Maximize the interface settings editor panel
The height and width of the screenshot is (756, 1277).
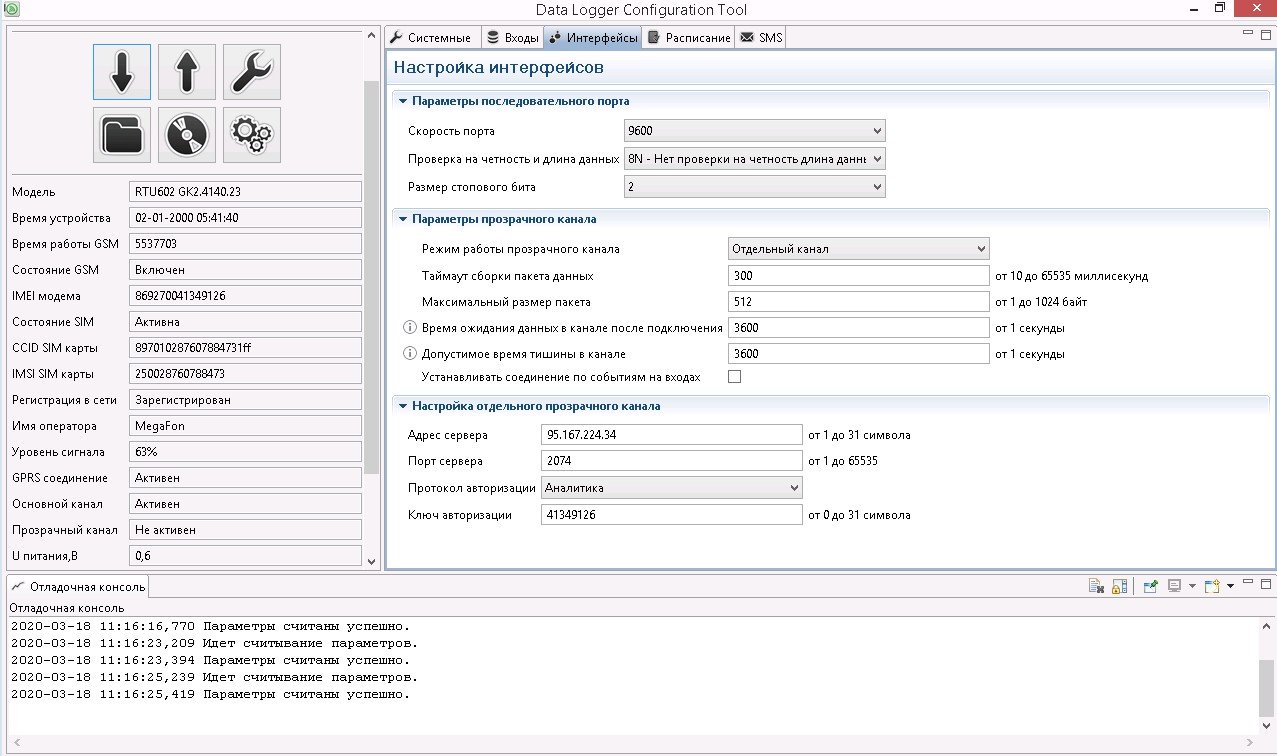1265,34
